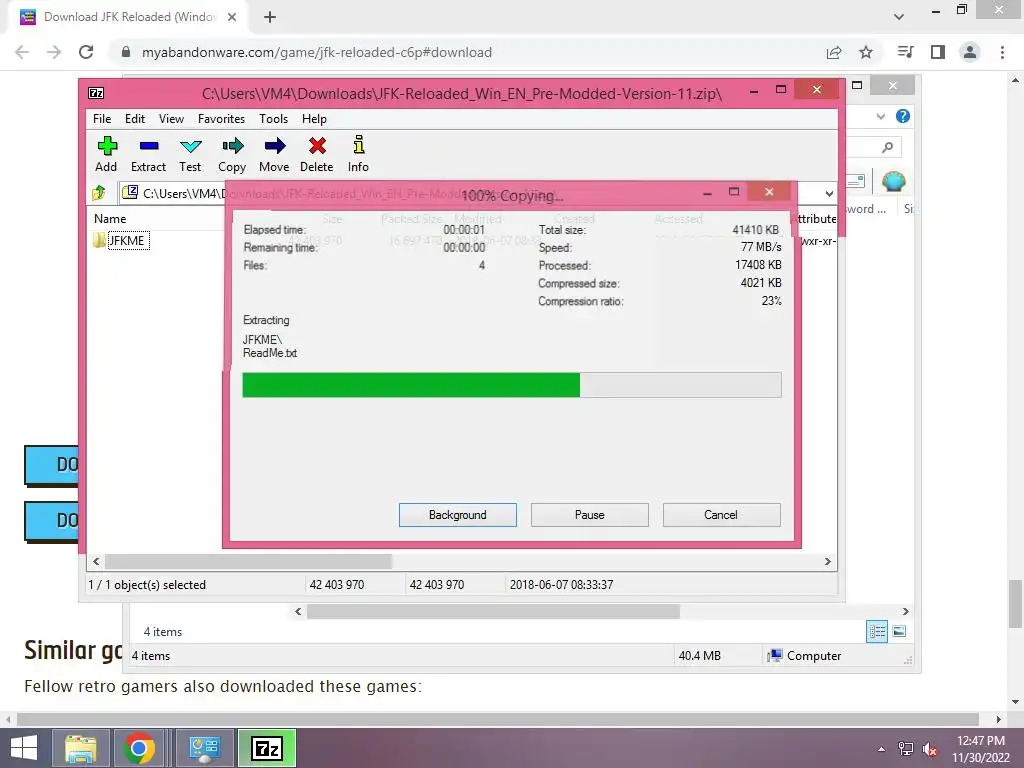Viewport: 1024px width, 768px height.
Task: Toggle Chrome side panel
Action: pos(938,52)
